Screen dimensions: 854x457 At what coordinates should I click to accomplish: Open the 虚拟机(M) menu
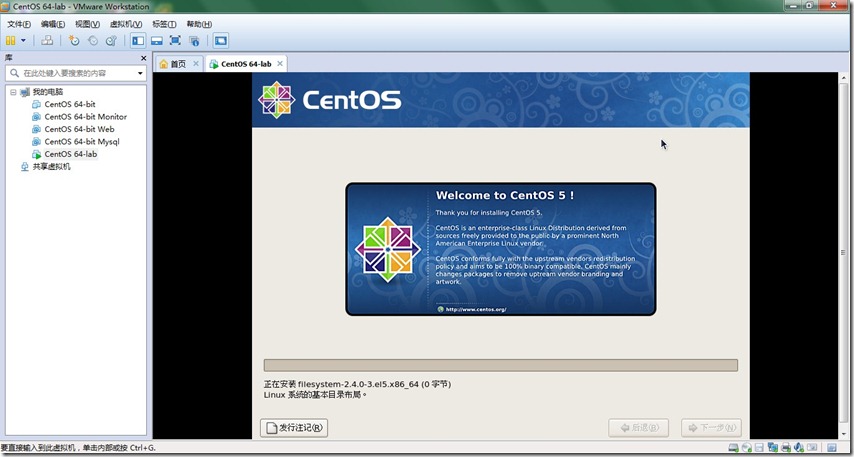pyautogui.click(x=126, y=24)
